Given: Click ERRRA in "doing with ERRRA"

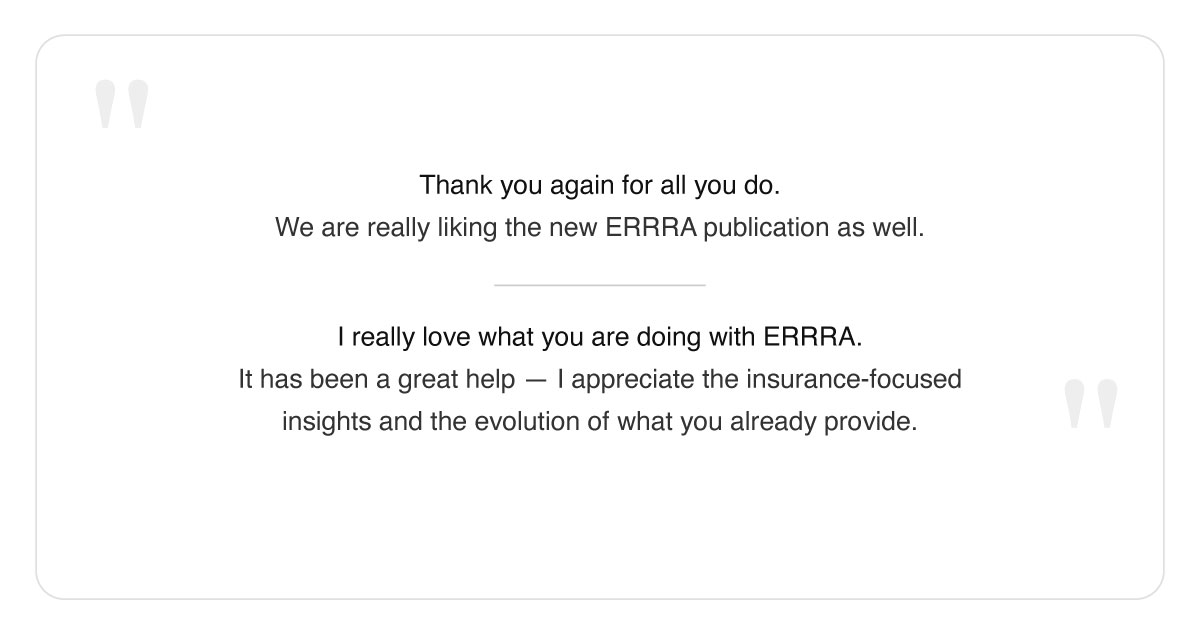Looking at the screenshot, I should pos(810,337).
